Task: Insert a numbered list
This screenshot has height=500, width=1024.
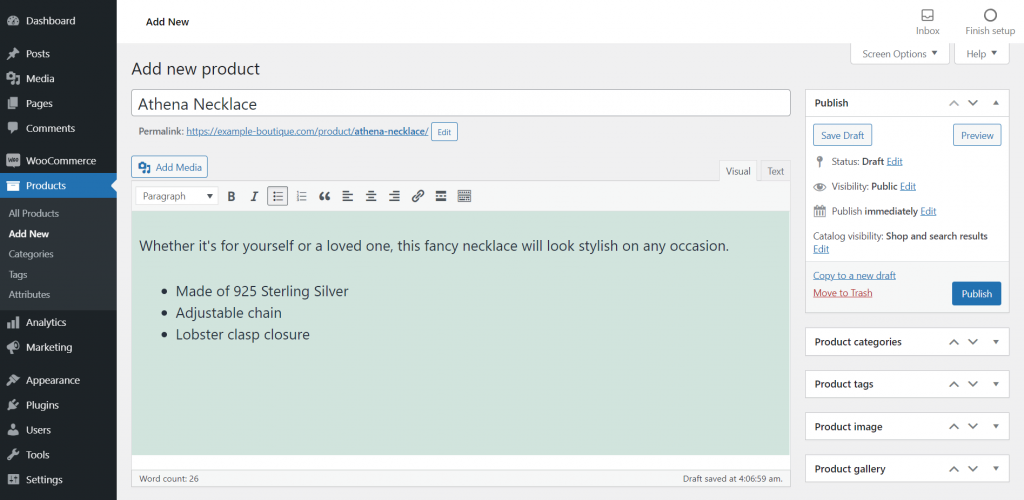Action: click(301, 197)
